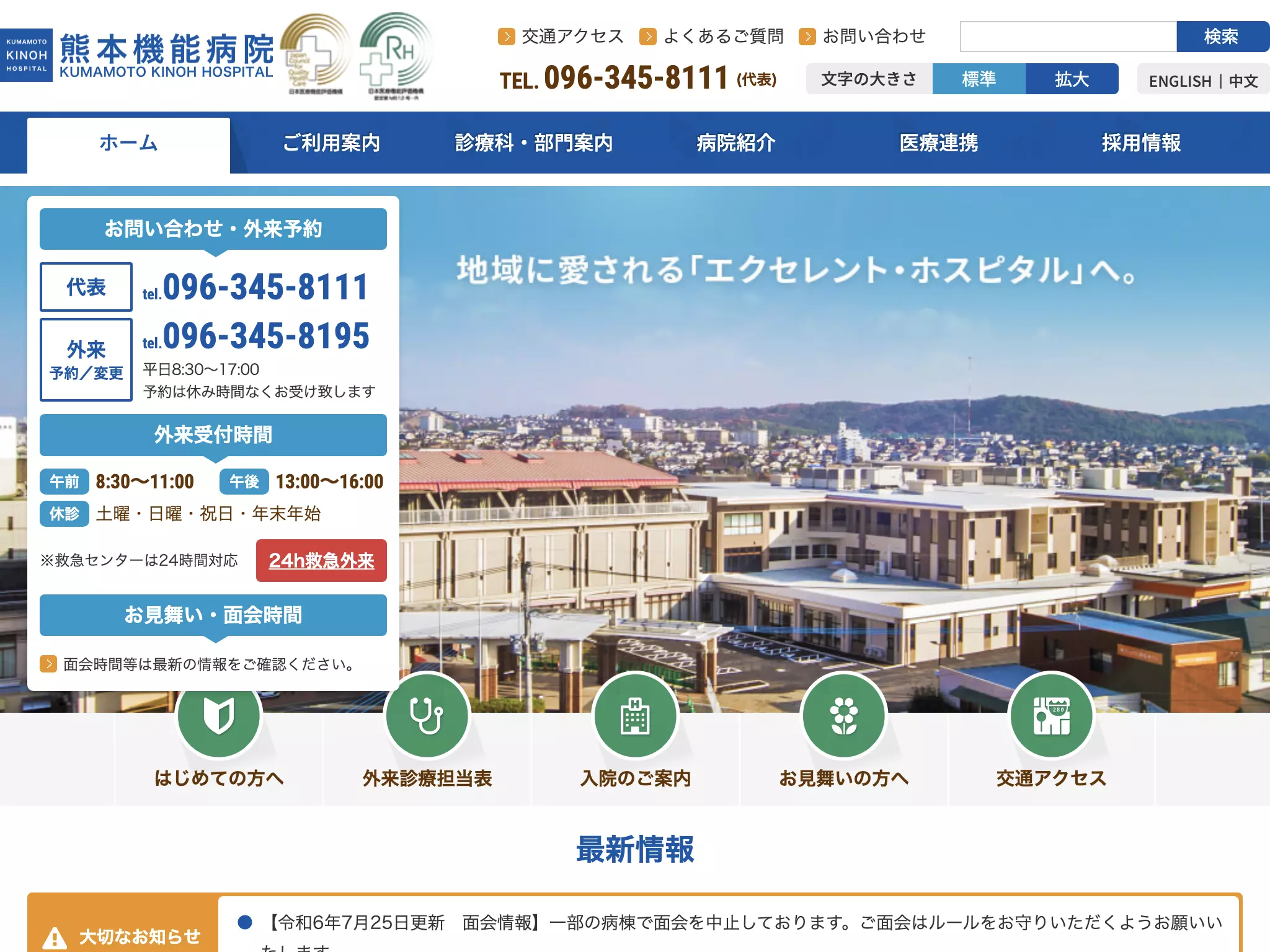Viewport: 1270px width, 952px height.
Task: Open the よくあるご質問 header link
Action: 723,37
